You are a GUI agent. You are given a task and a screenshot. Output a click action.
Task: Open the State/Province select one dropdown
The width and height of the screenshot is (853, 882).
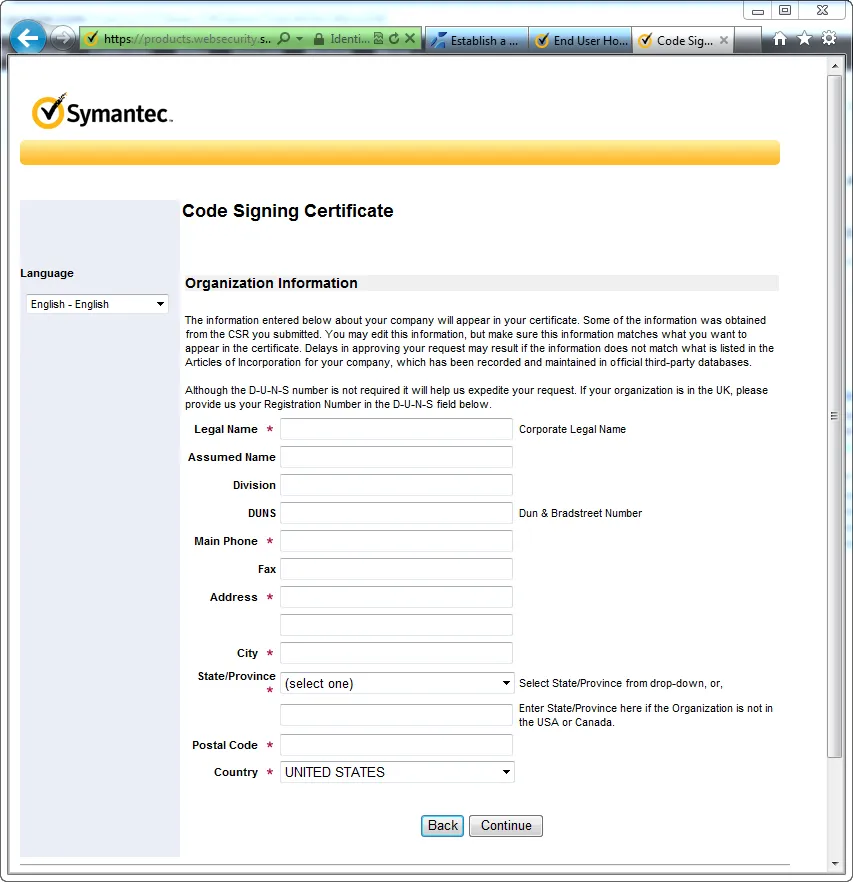click(x=397, y=683)
